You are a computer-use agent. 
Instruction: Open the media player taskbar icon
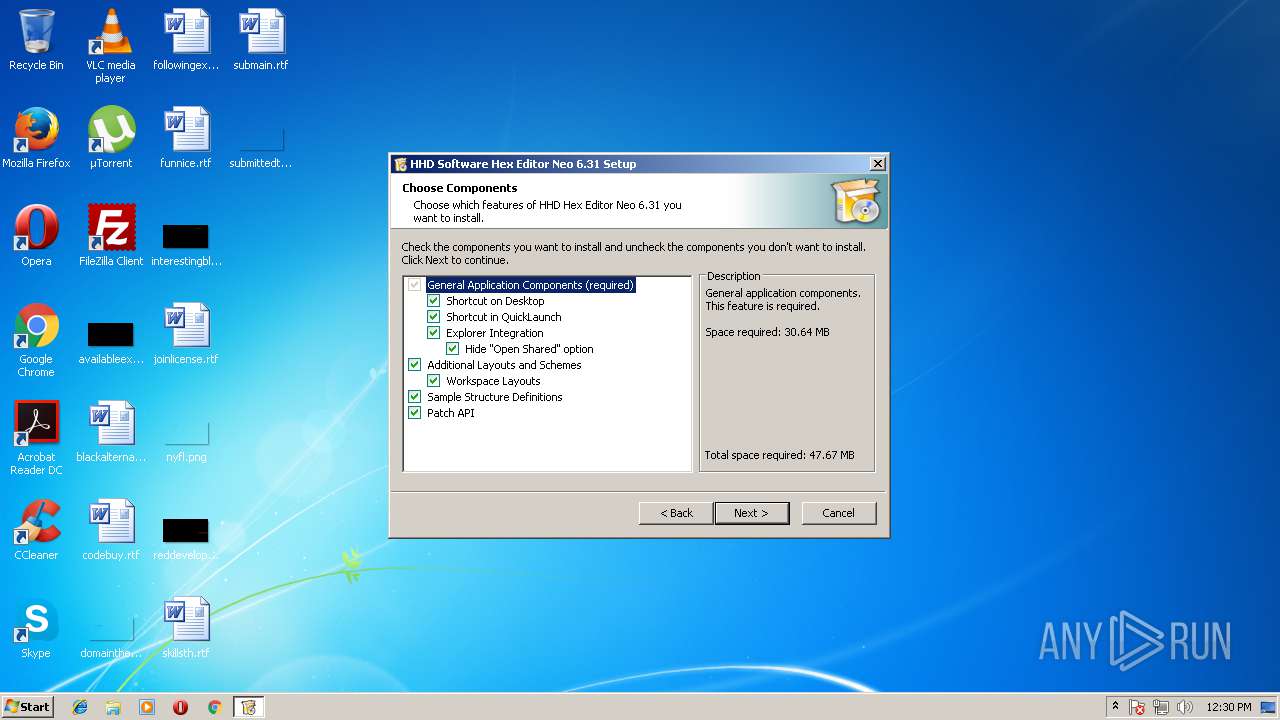click(147, 707)
